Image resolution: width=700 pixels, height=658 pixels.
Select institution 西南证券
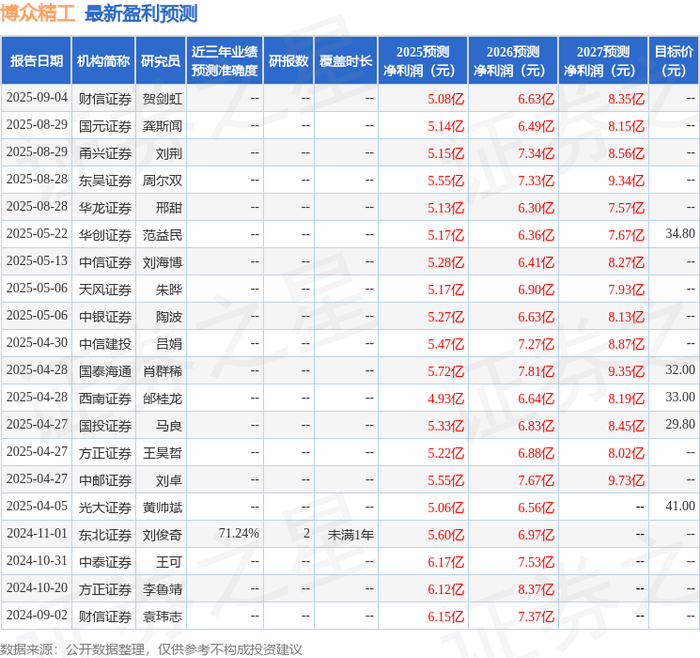pyautogui.click(x=105, y=398)
